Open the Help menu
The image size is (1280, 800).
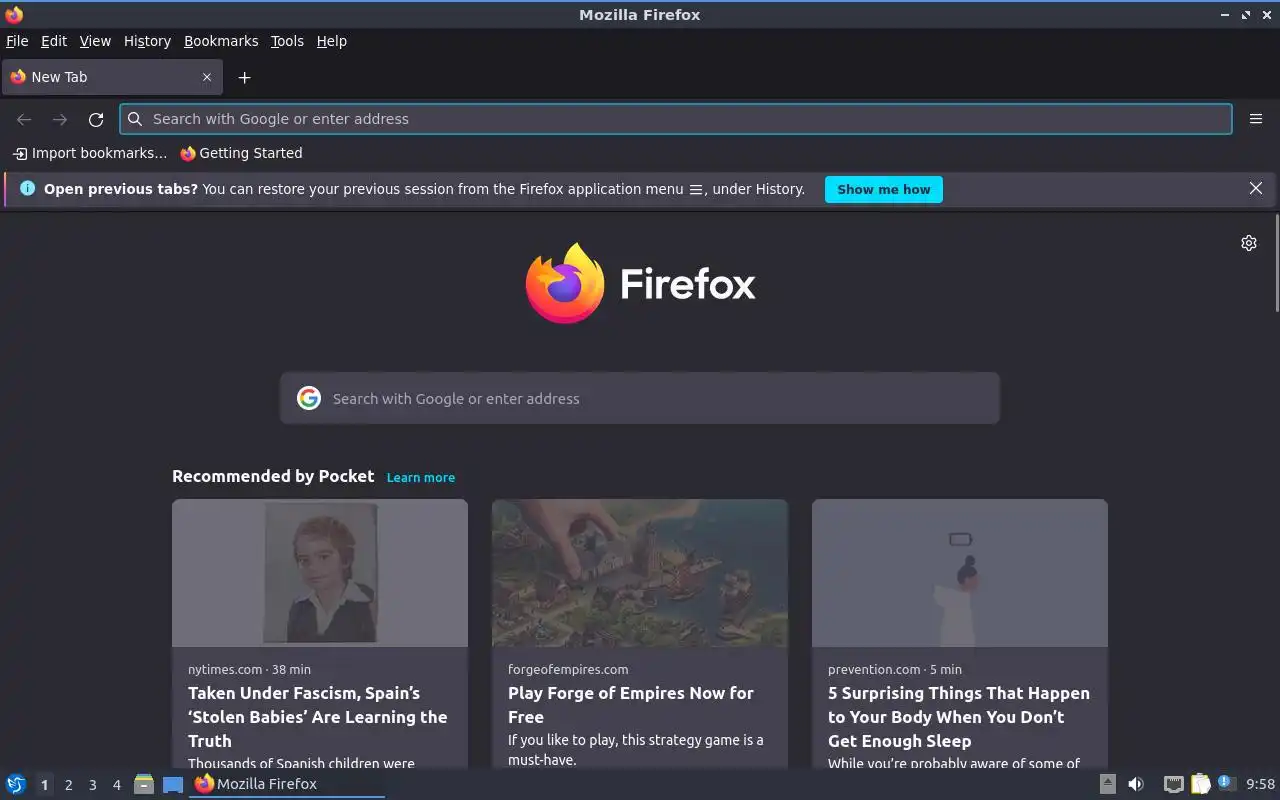[332, 41]
